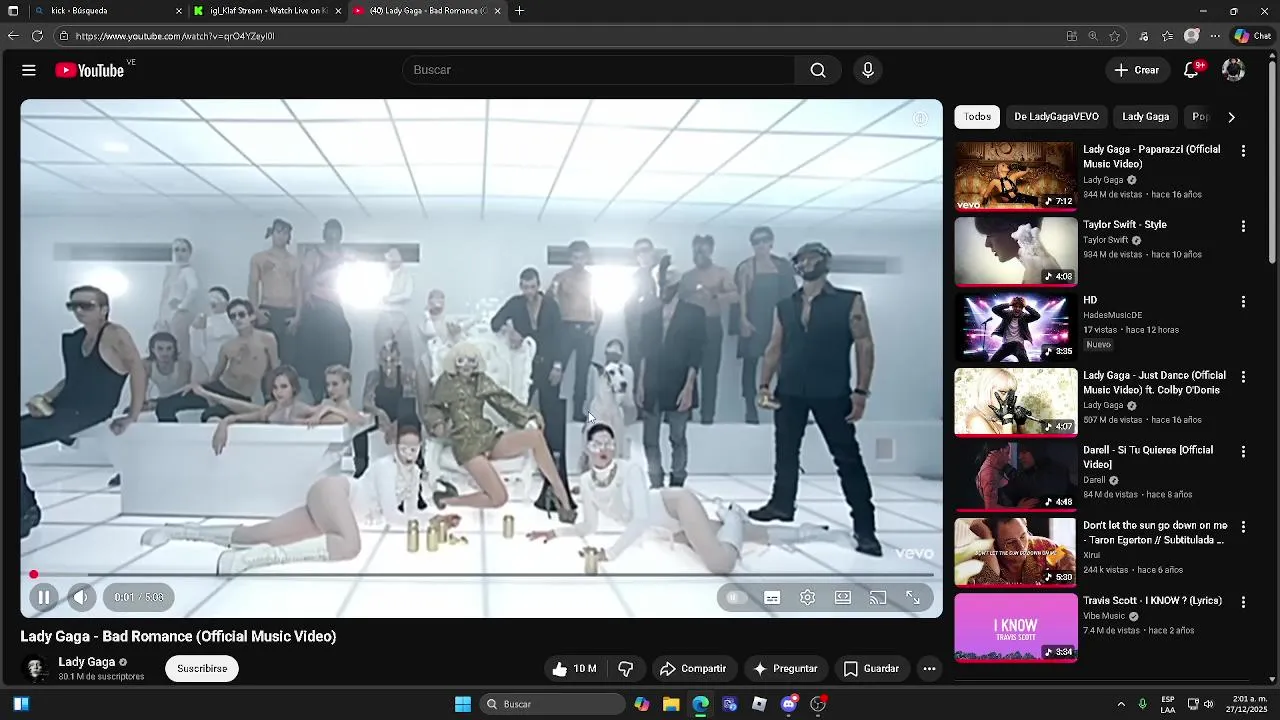Open the Lady Gaga channel name link

coord(86,662)
